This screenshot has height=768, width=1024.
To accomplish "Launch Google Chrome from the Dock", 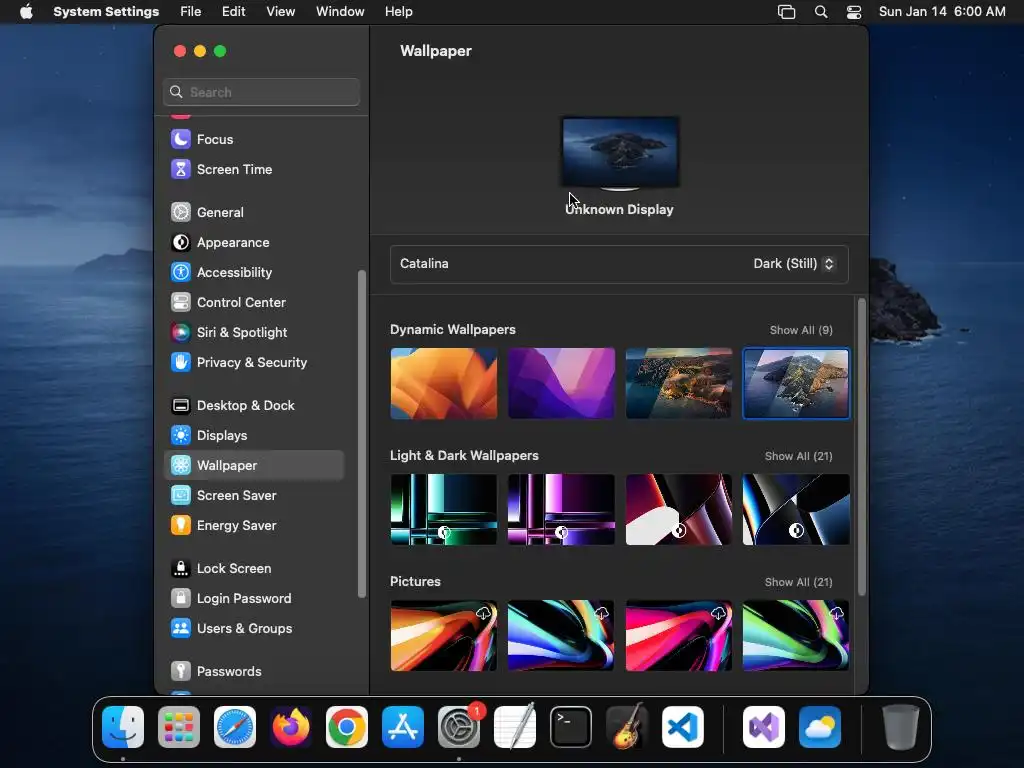I will 347,727.
